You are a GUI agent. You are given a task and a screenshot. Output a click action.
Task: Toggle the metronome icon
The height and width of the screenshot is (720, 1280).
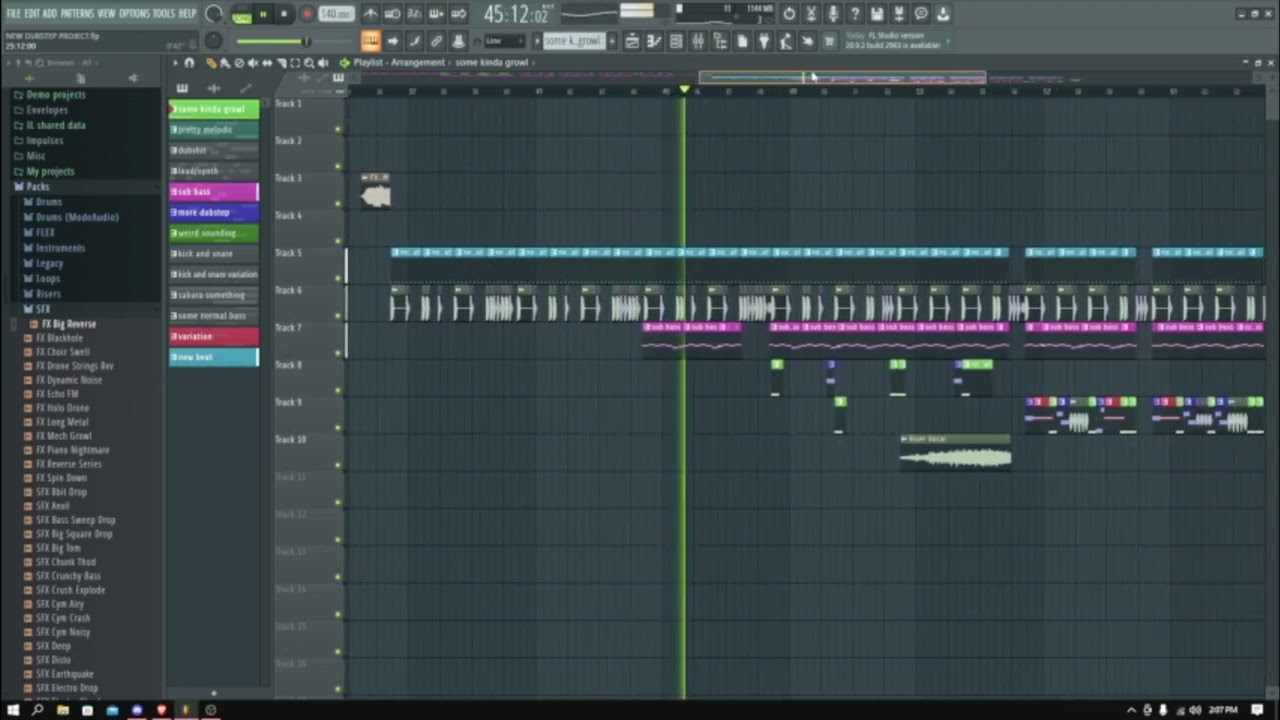coord(371,14)
